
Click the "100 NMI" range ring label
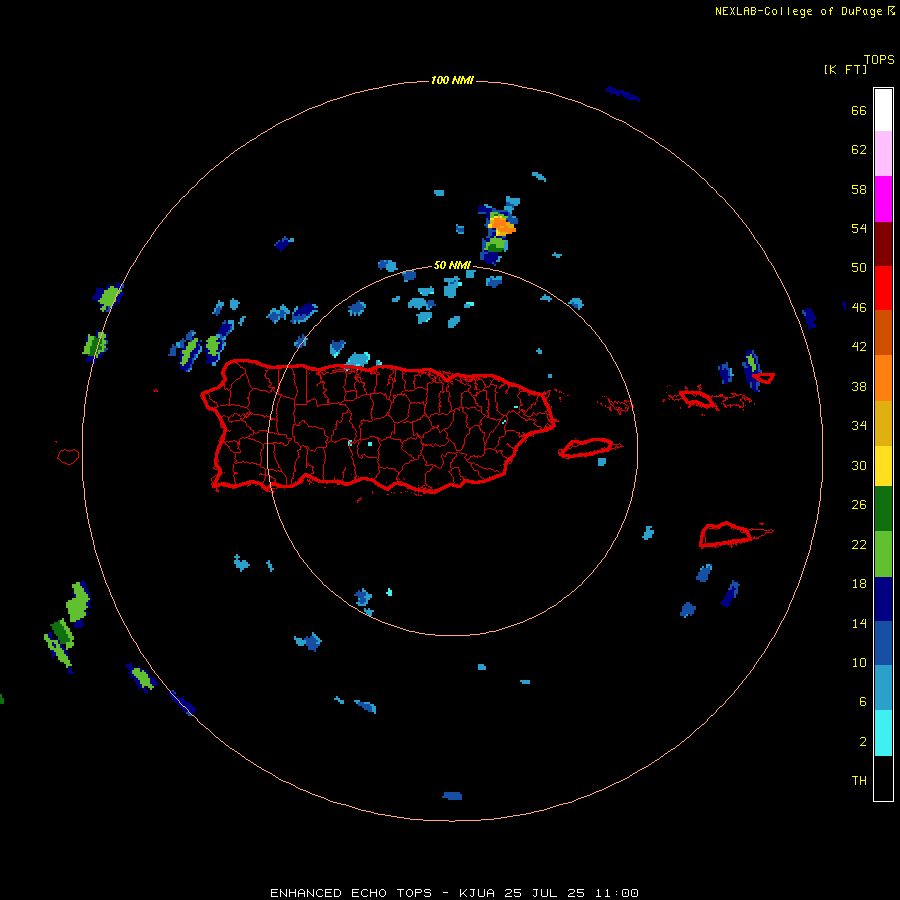click(452, 80)
